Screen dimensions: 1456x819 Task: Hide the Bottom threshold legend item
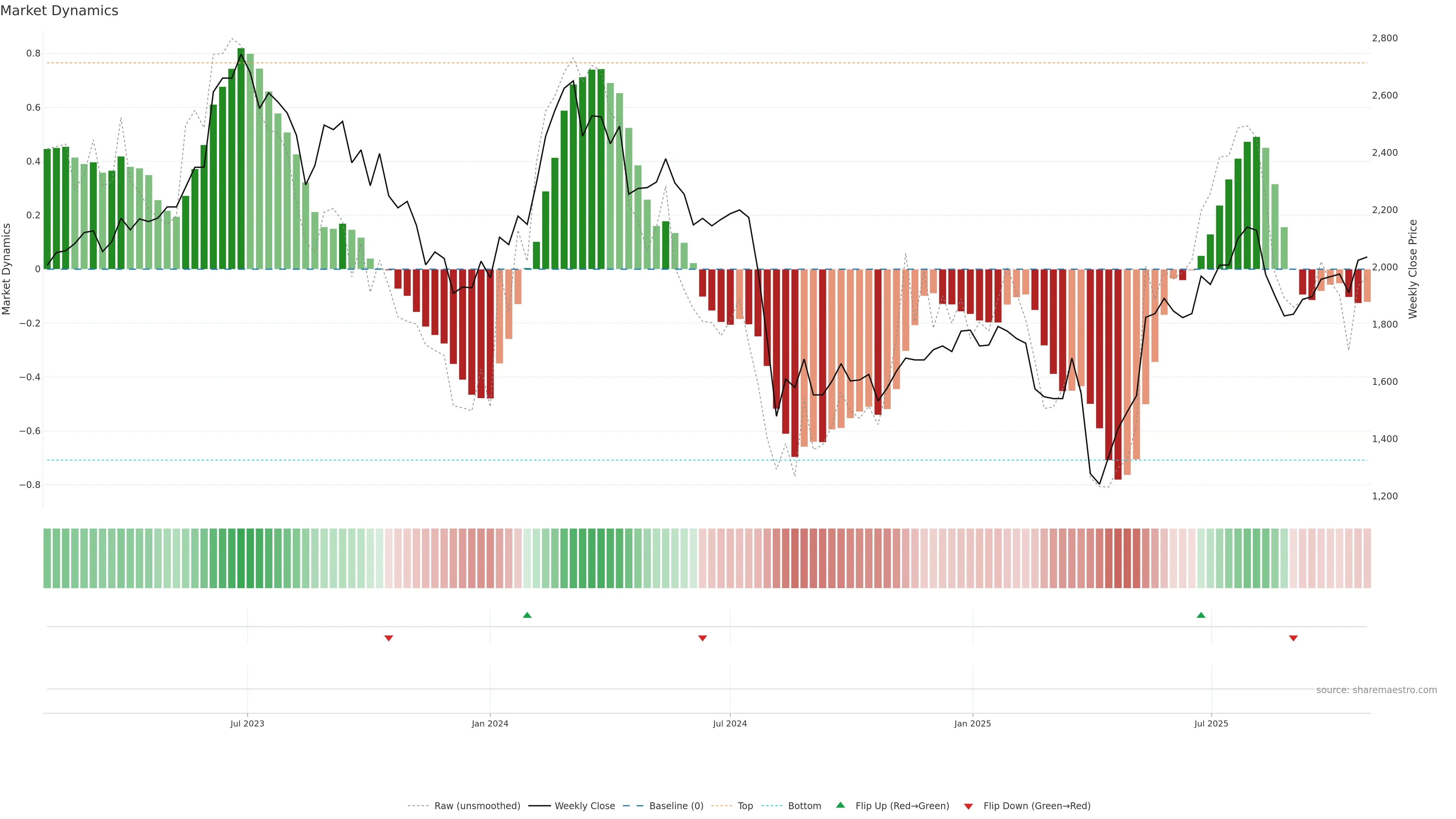tap(804, 806)
